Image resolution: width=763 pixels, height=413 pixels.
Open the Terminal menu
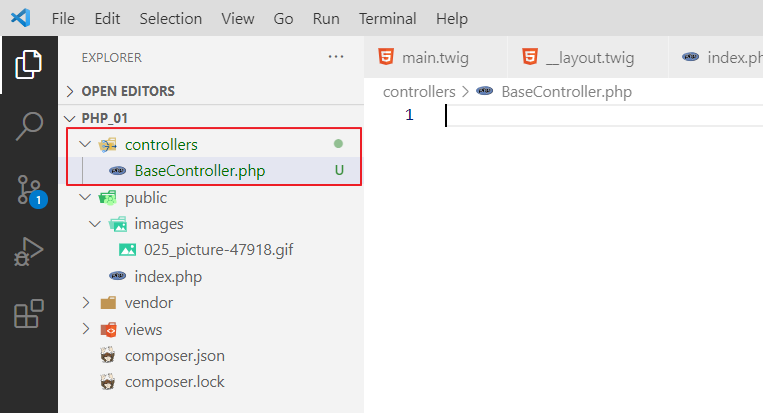point(387,18)
